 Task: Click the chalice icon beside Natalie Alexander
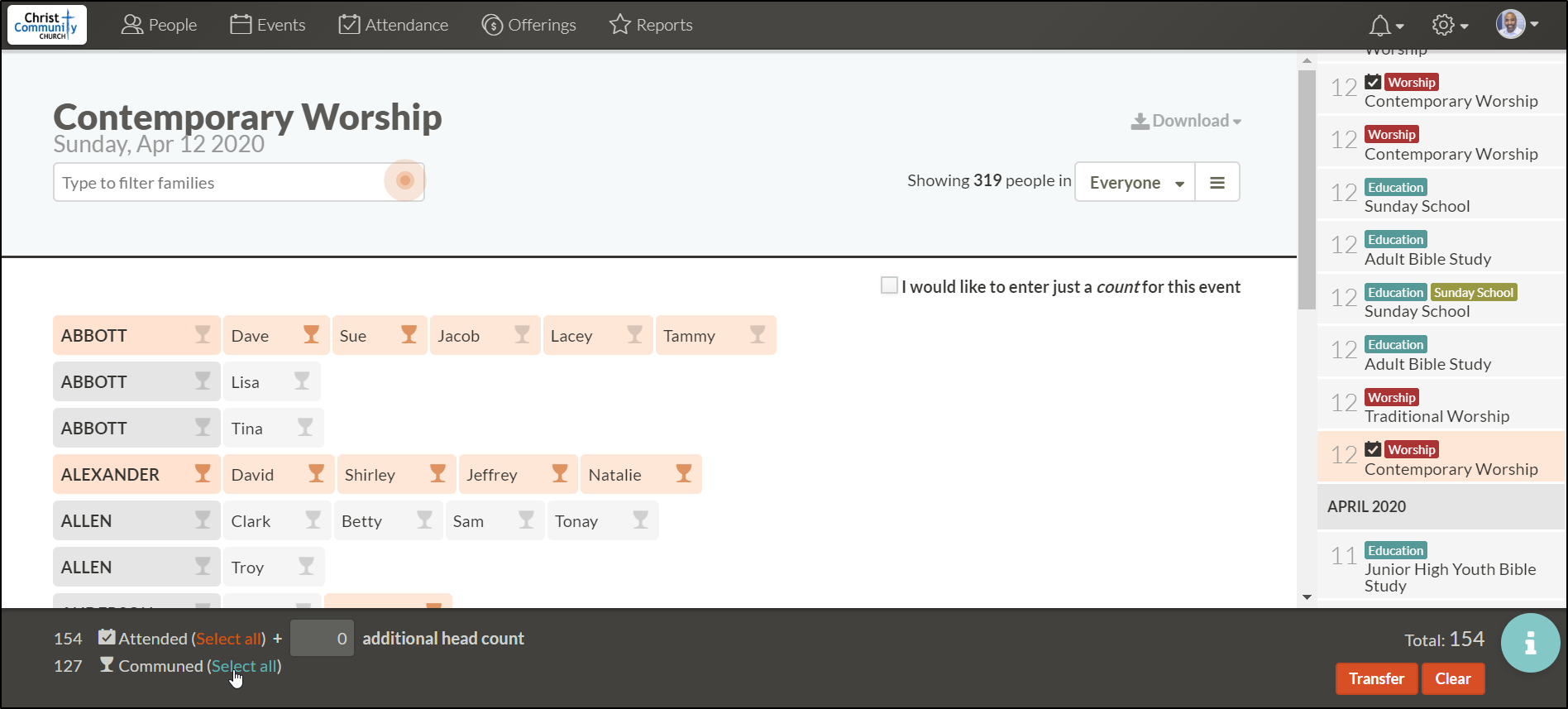pos(683,474)
